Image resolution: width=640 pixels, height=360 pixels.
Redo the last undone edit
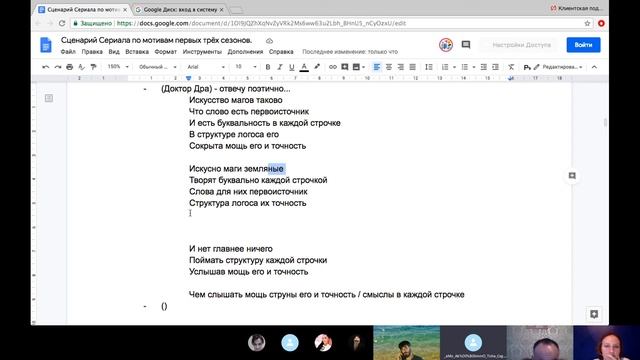[x=58, y=67]
